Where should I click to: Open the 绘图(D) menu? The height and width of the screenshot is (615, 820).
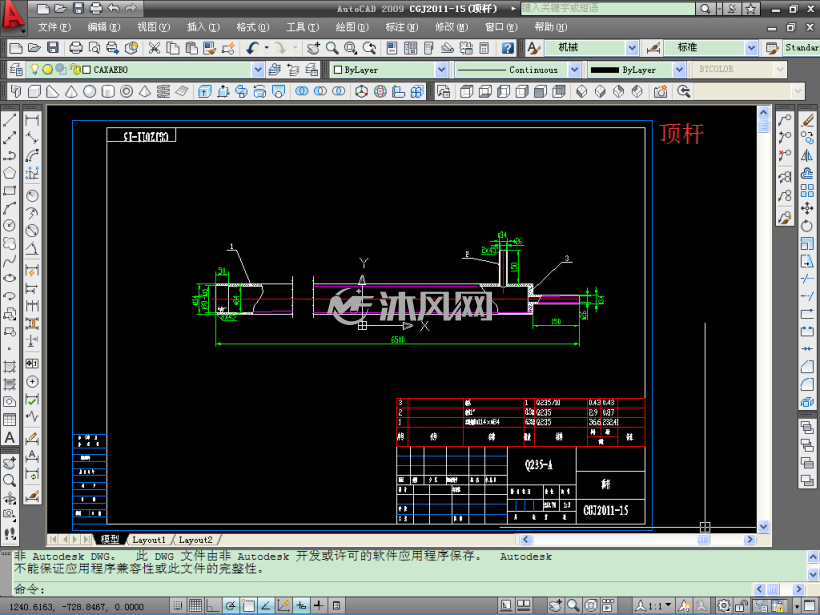tap(351, 27)
